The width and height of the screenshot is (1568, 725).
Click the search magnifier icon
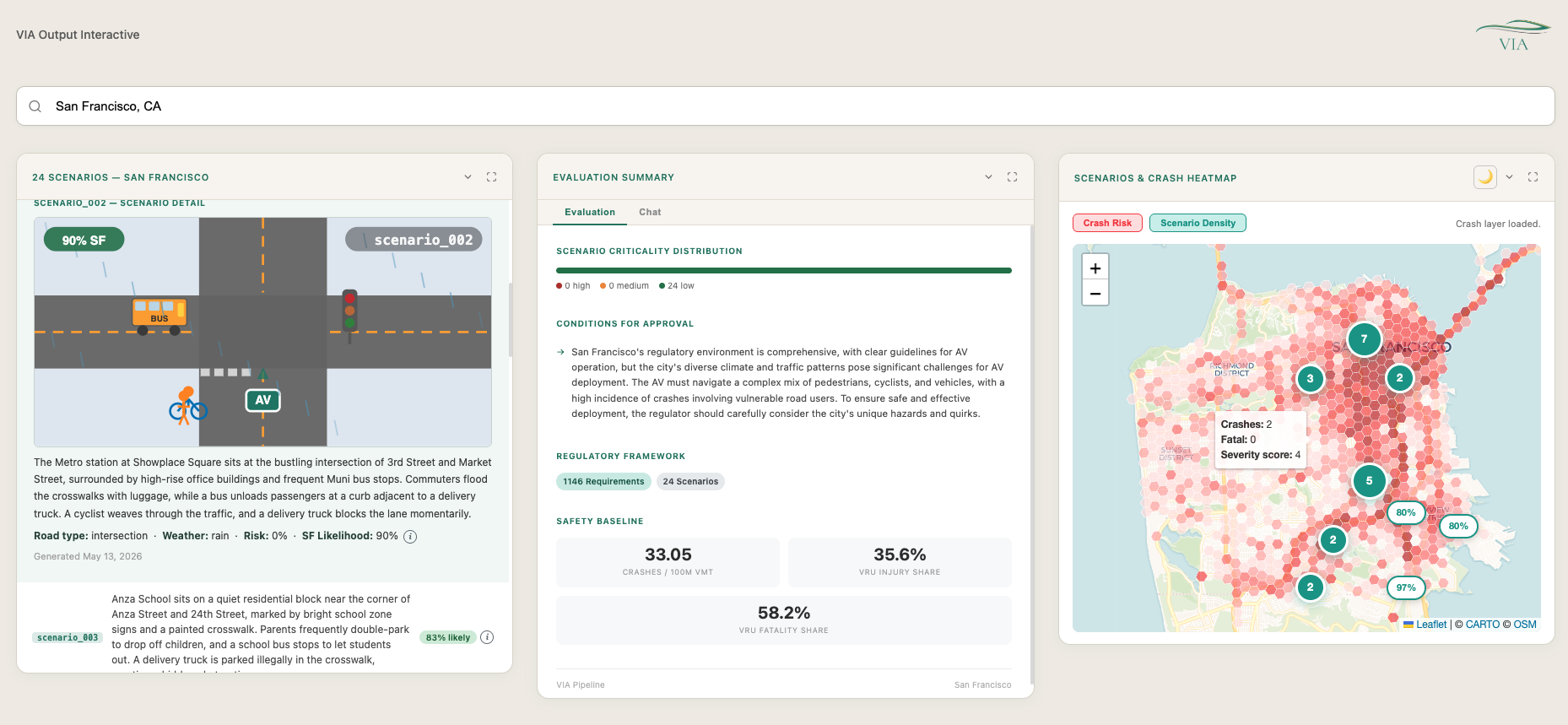(x=35, y=106)
